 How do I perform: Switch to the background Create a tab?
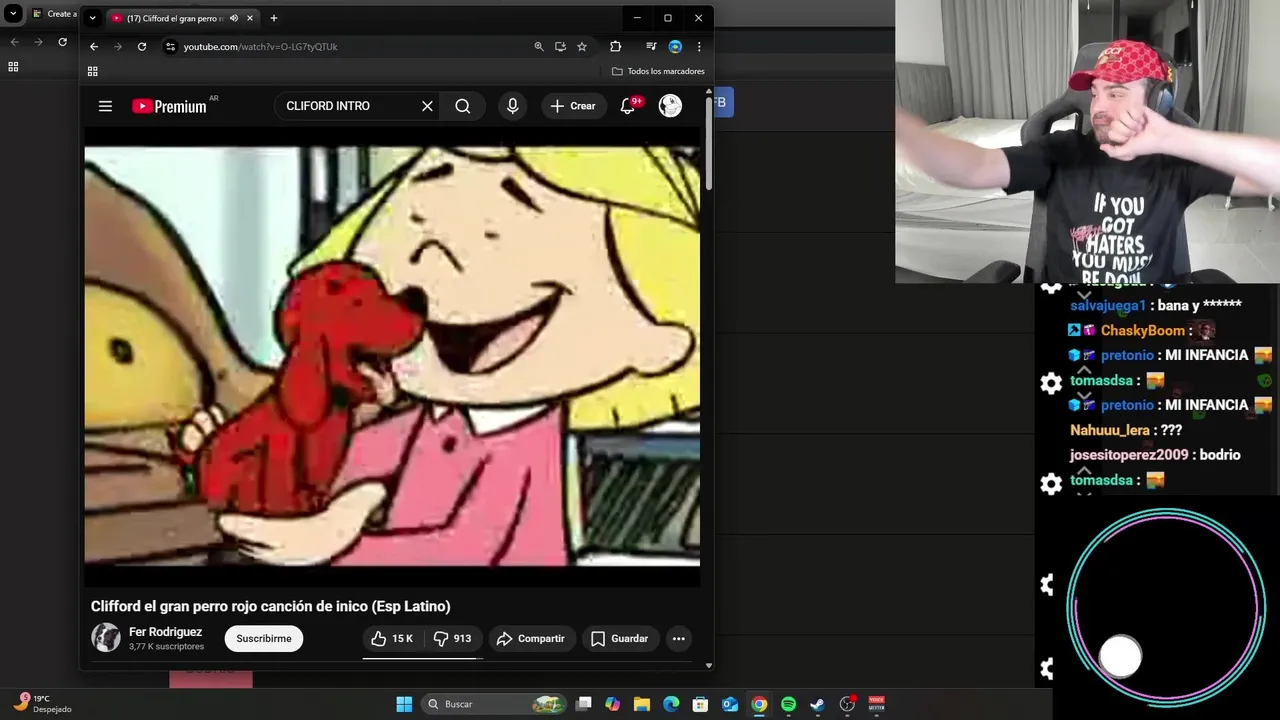pos(52,14)
